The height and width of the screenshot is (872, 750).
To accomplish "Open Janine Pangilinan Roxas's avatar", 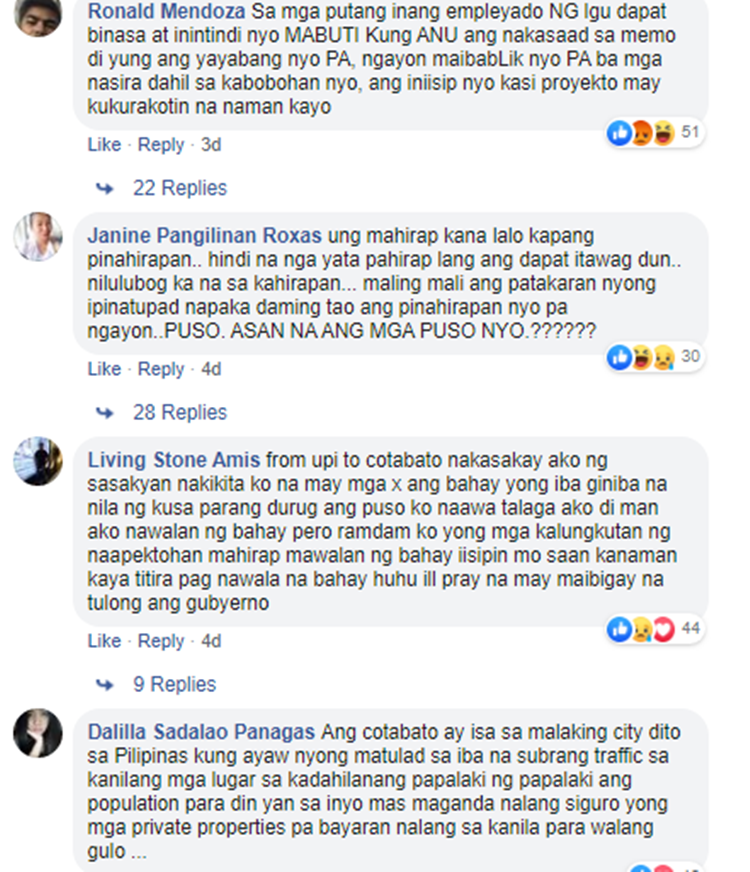I will coord(38,236).
